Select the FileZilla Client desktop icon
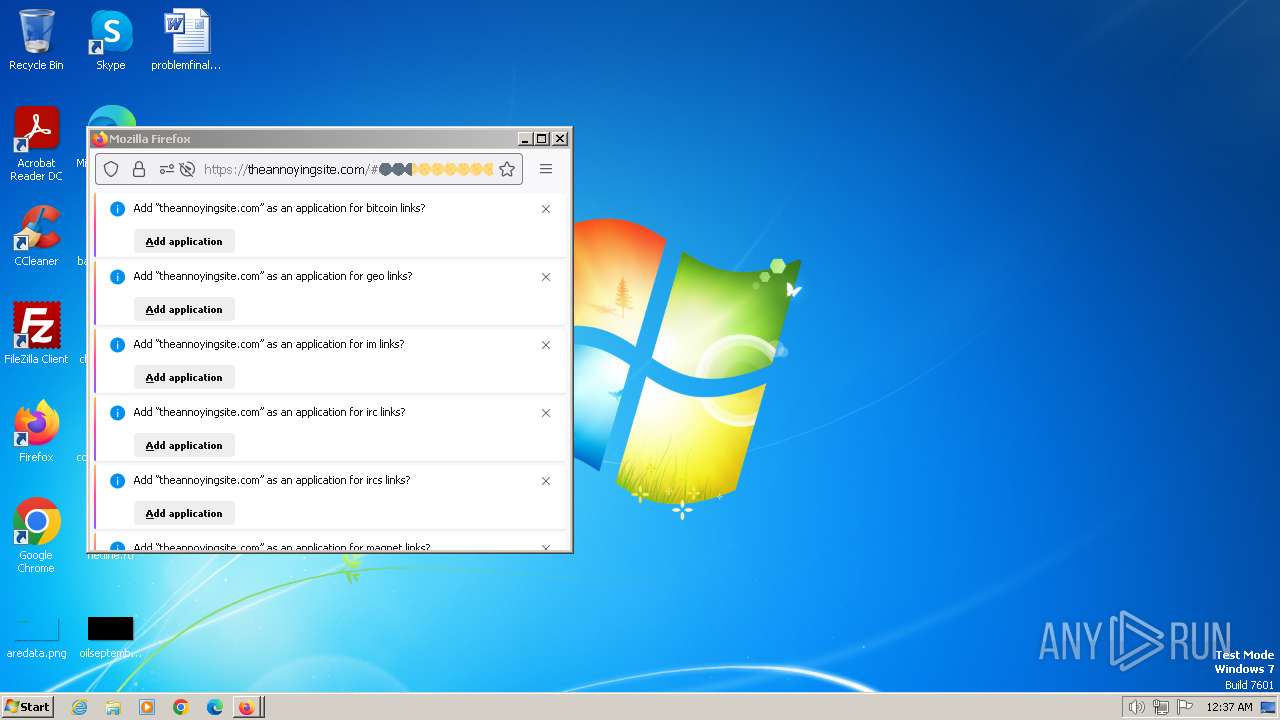Screen dimensions: 1280x720 click(x=36, y=333)
